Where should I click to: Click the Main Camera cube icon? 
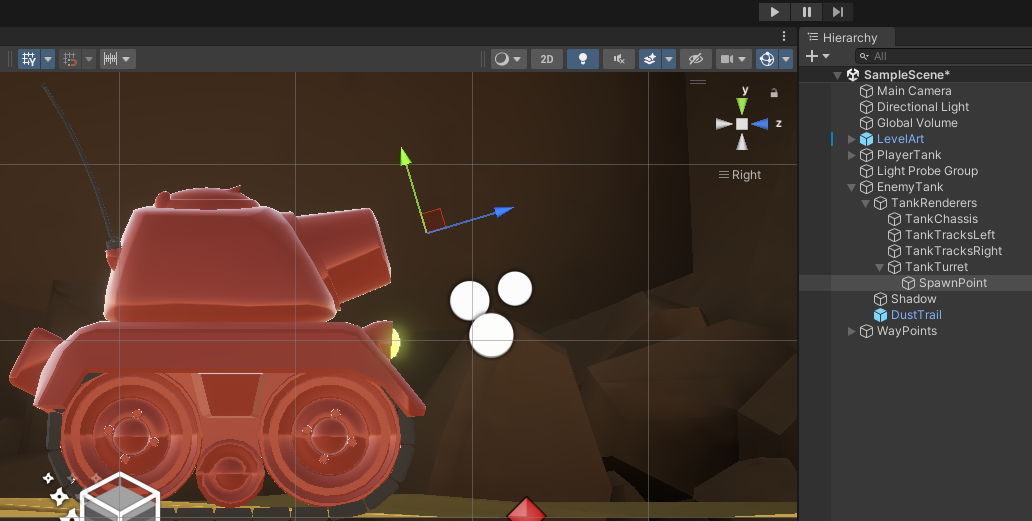(x=866, y=91)
